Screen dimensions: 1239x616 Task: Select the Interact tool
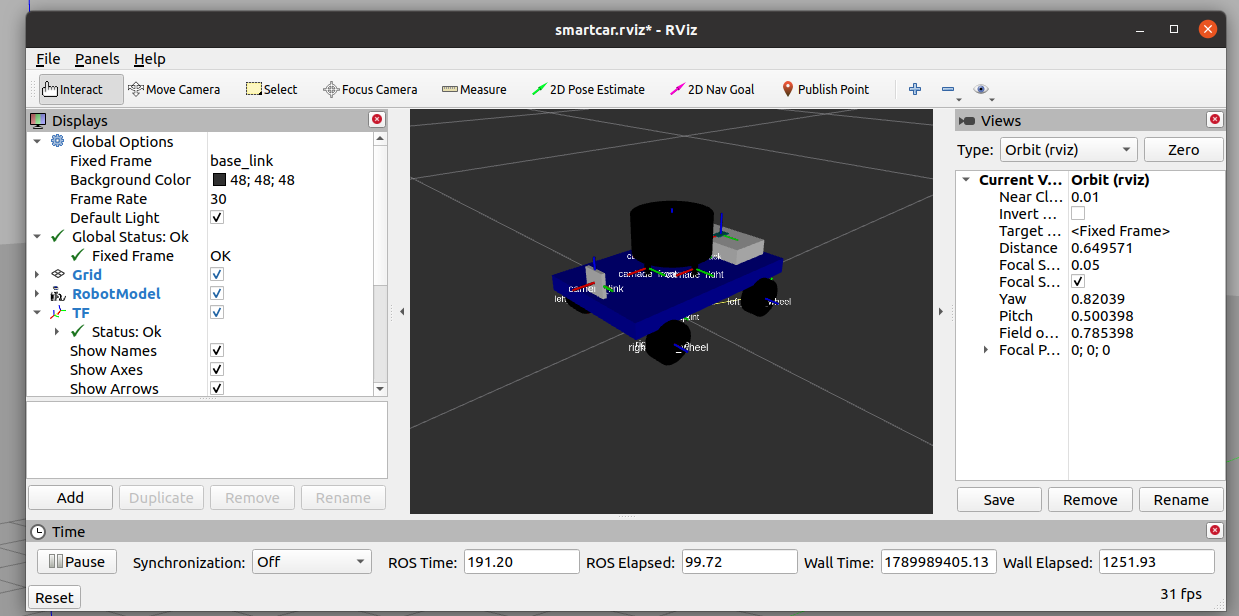coord(81,89)
